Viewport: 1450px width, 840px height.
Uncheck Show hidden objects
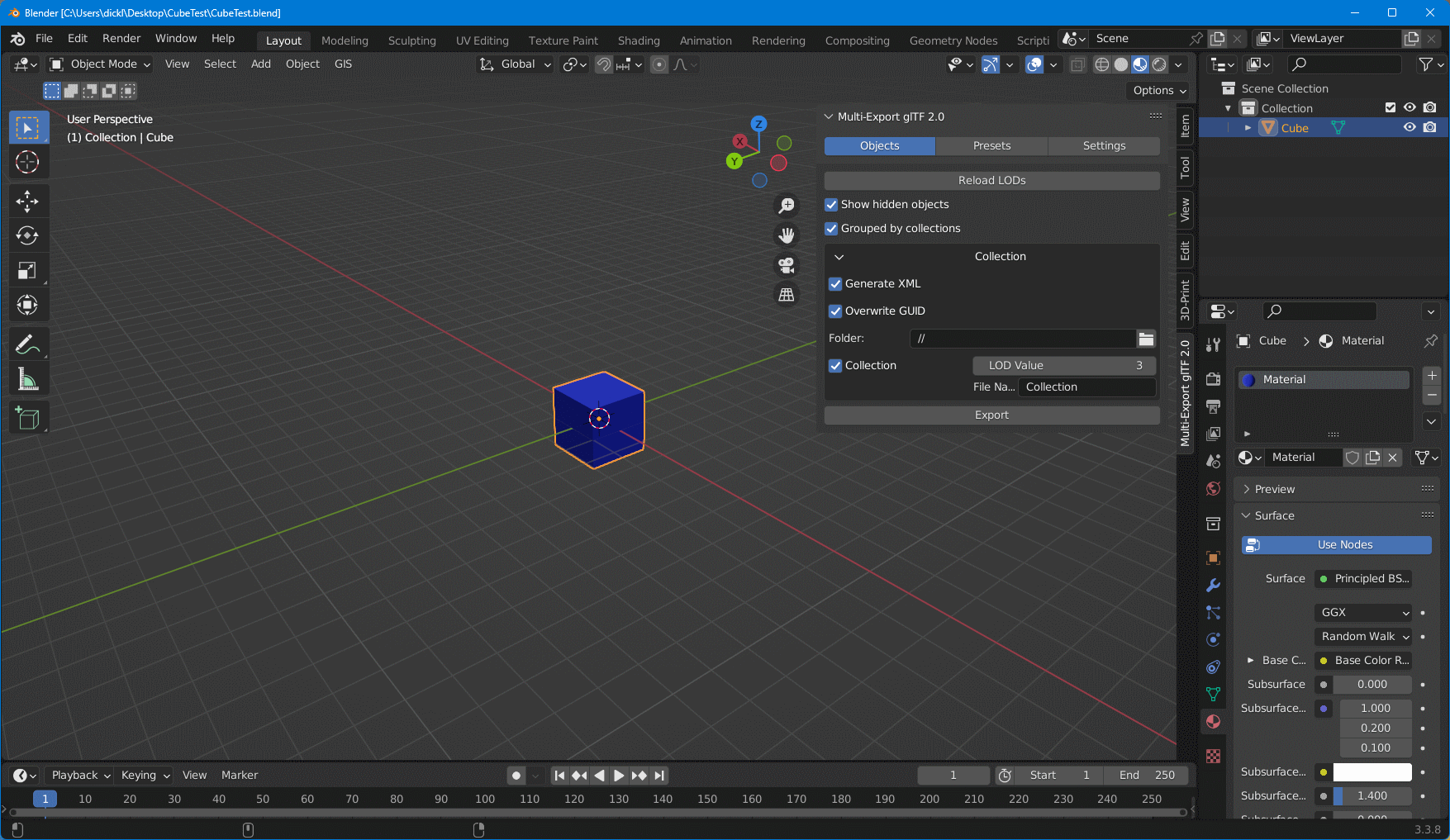[x=831, y=205]
